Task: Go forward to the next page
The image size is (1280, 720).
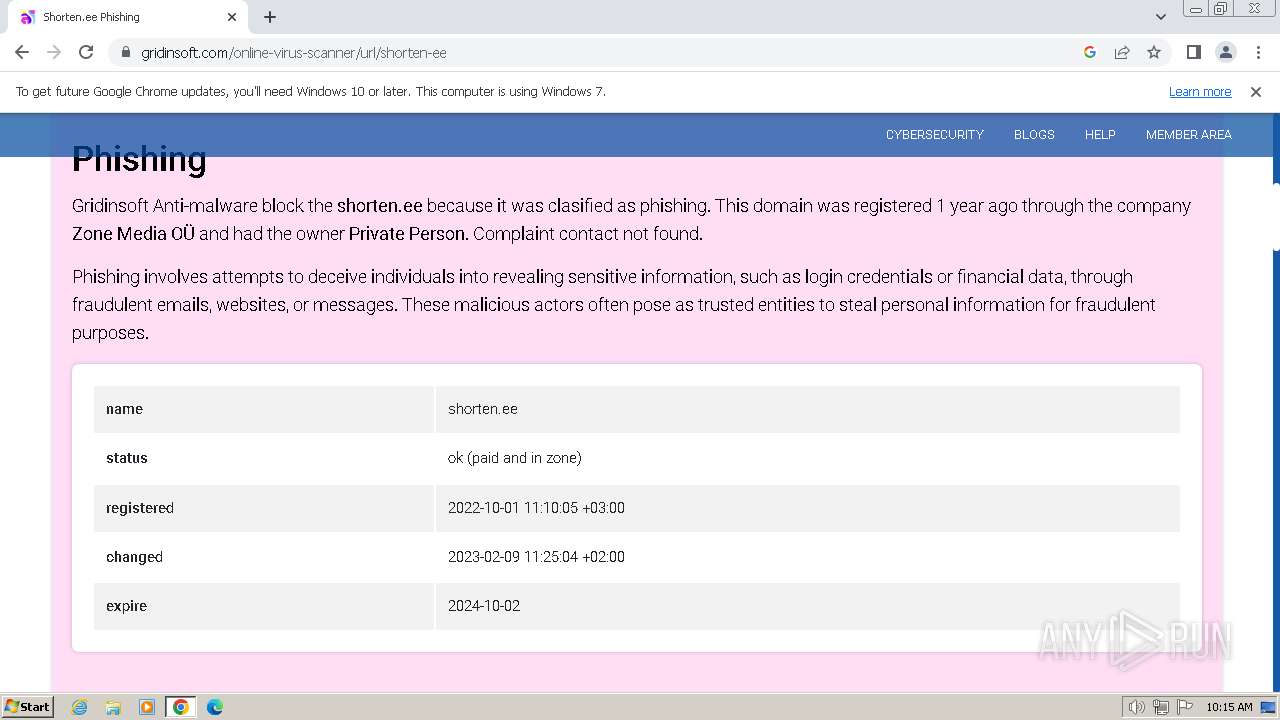Action: pos(54,52)
